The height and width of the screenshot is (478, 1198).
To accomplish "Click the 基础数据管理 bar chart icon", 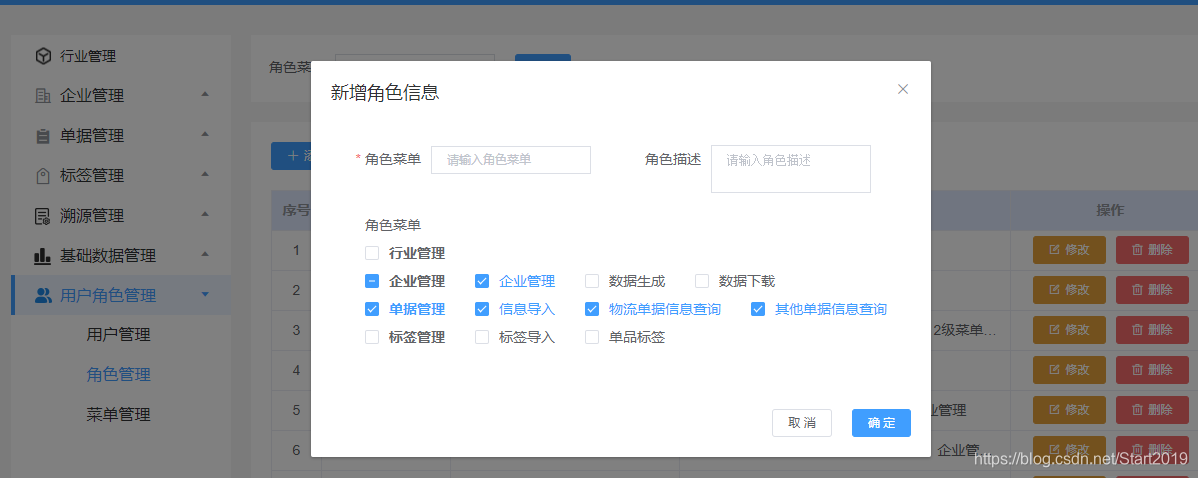I will click(x=43, y=255).
